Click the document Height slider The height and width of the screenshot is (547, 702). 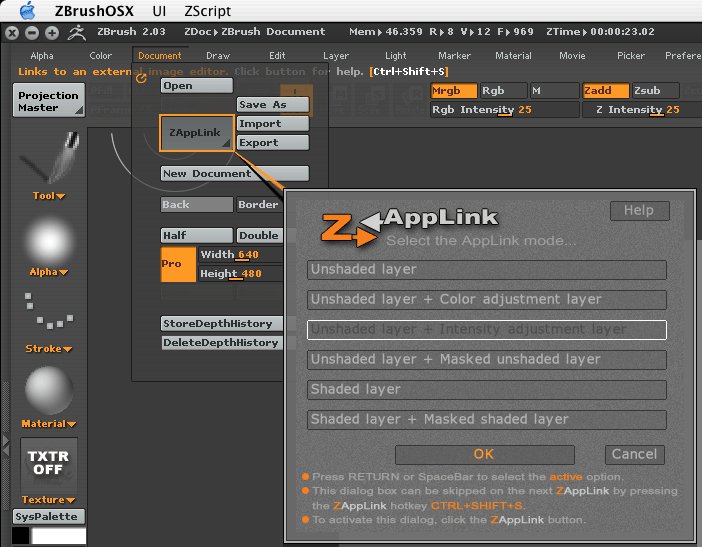pyautogui.click(x=241, y=274)
